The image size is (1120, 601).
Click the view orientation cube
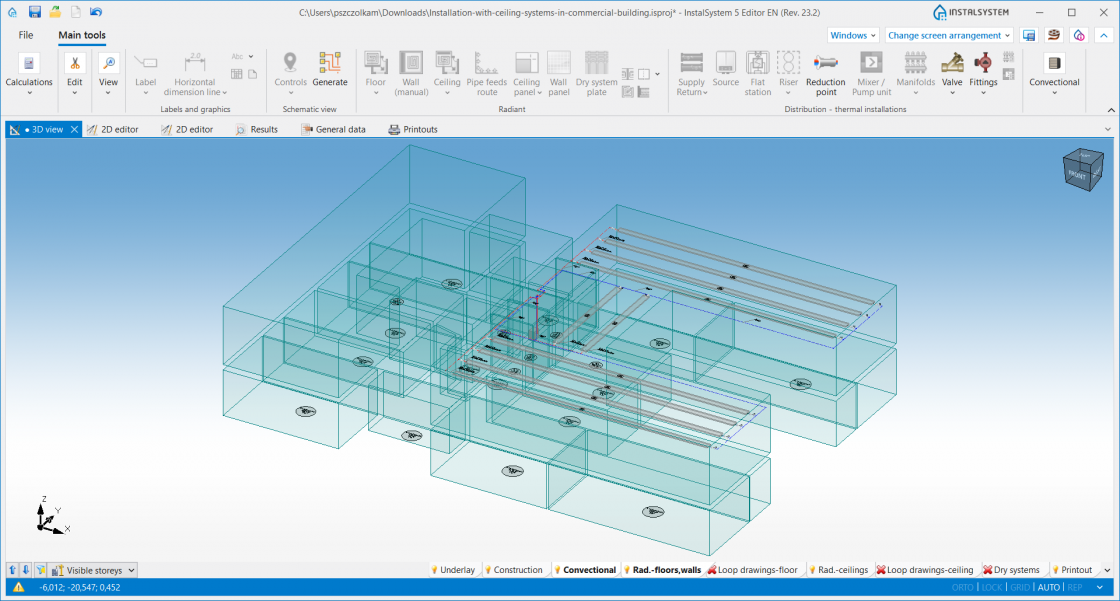1082,170
